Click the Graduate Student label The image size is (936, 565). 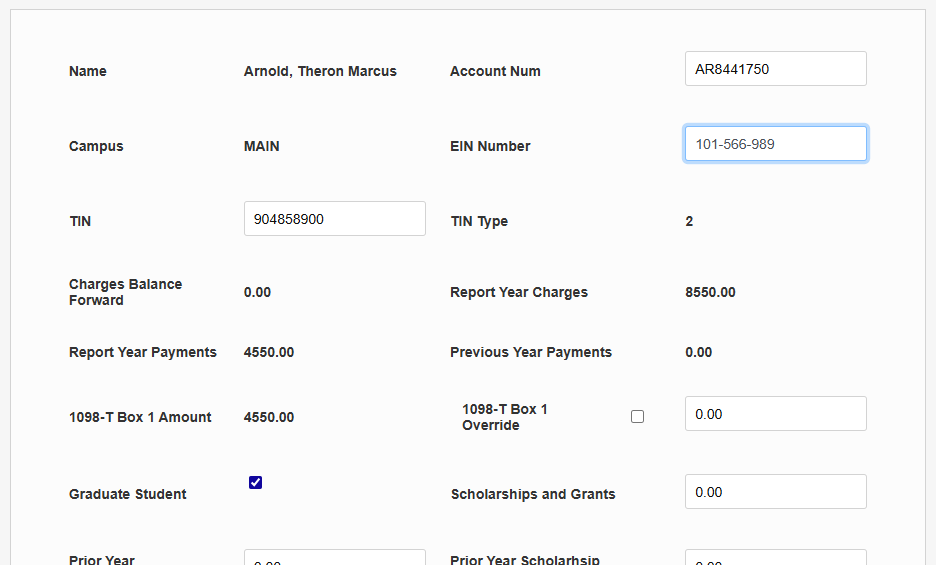128,494
